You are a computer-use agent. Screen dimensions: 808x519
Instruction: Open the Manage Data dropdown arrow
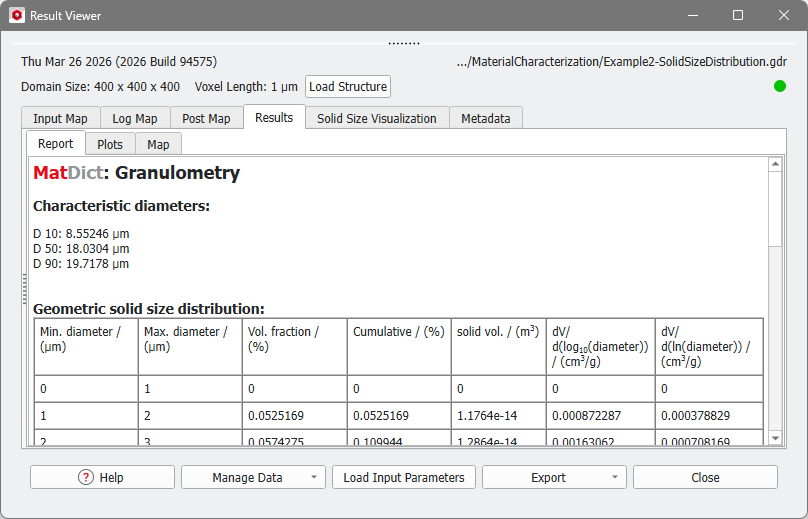[x=314, y=477]
